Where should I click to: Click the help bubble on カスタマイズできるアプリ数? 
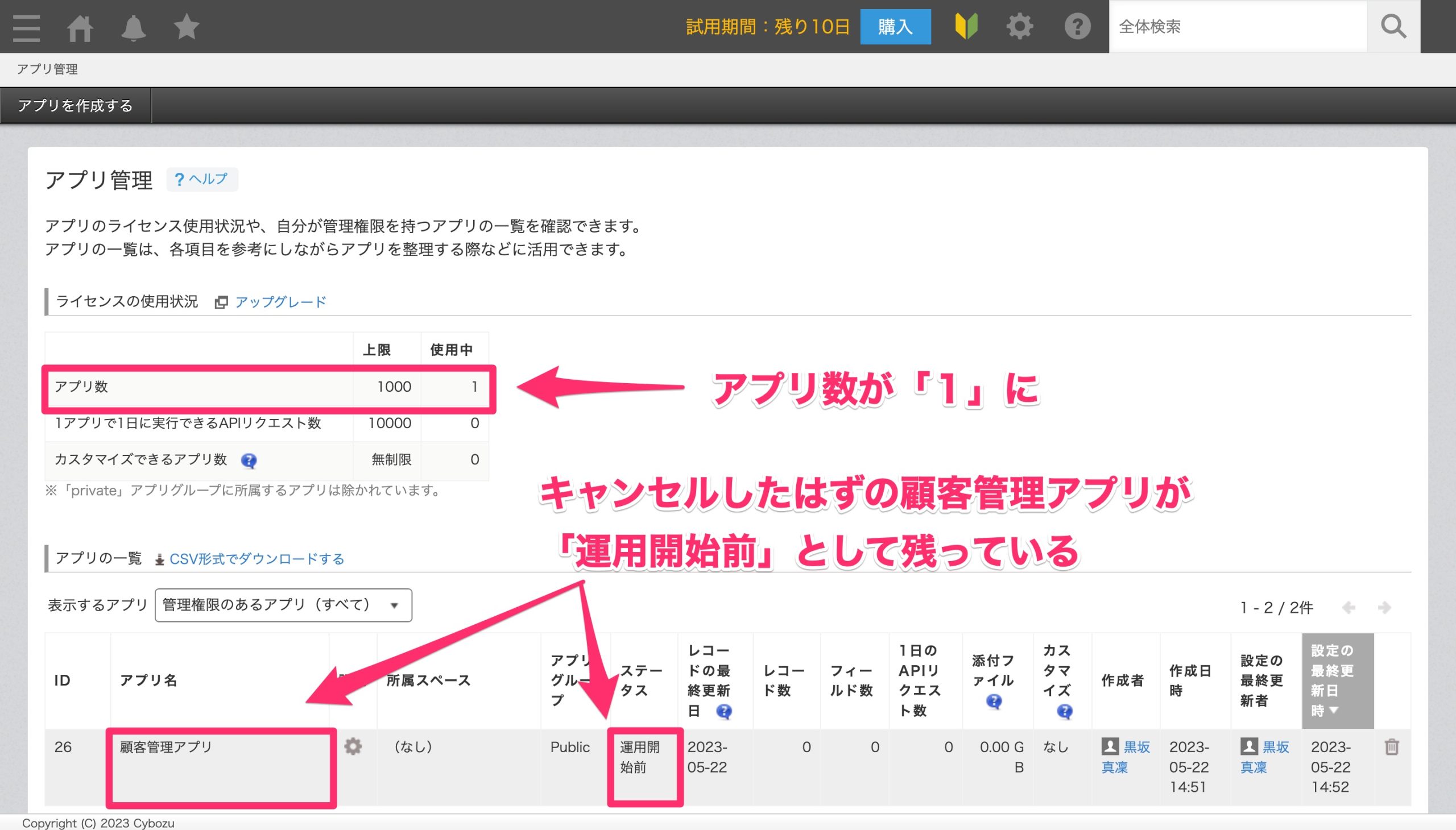pyautogui.click(x=249, y=460)
